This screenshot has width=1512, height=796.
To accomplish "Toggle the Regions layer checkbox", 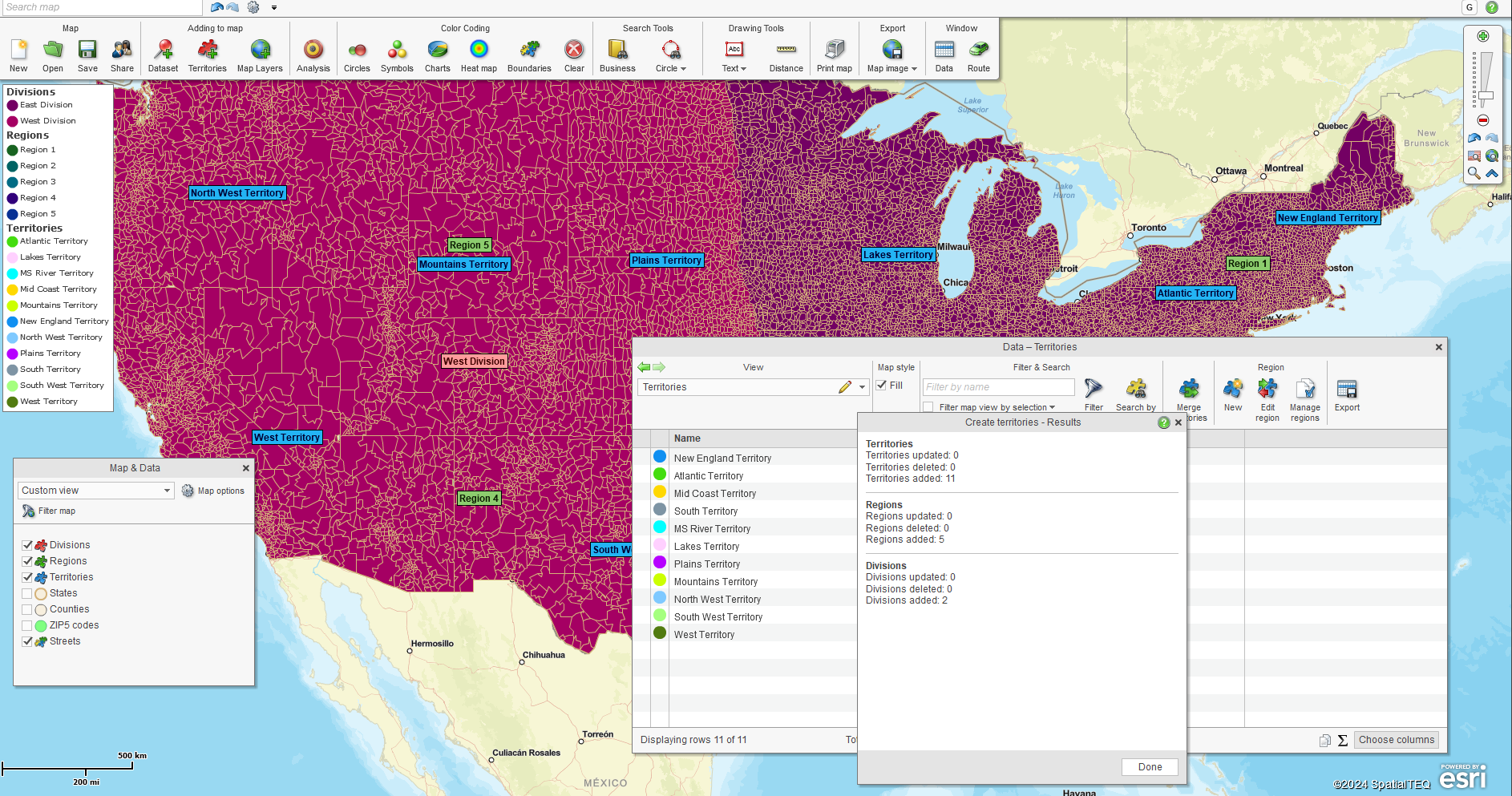I will (27, 561).
